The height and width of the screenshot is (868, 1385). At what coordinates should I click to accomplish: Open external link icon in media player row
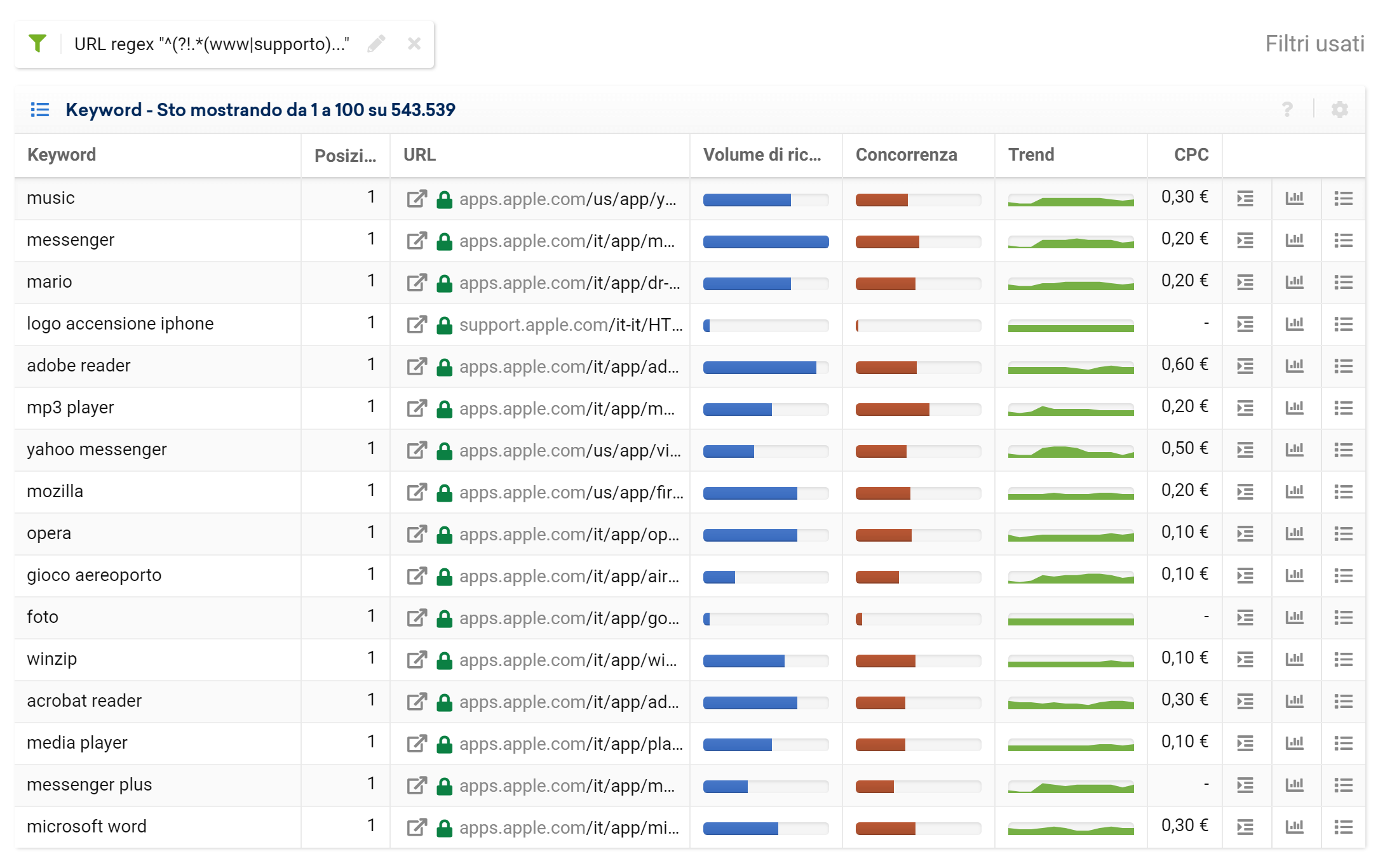417,744
